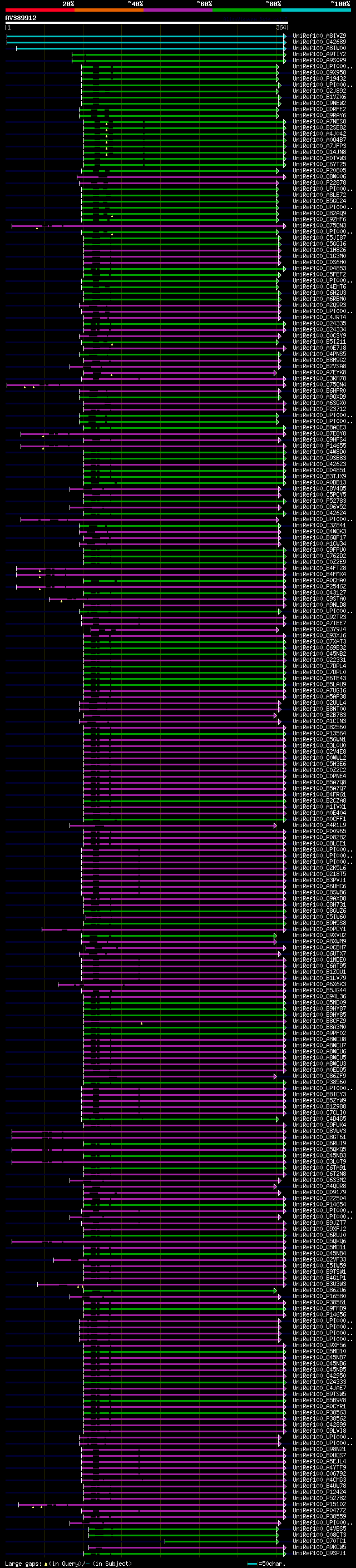Click hit label UniRef100_P20805
Screen dimensions: 356x1568
[x=319, y=170]
